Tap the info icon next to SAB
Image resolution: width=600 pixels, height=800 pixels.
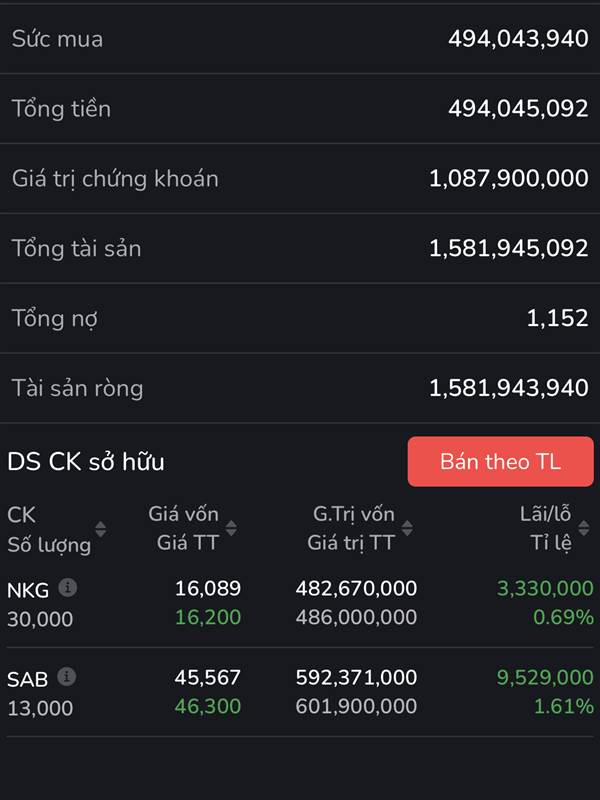67,677
